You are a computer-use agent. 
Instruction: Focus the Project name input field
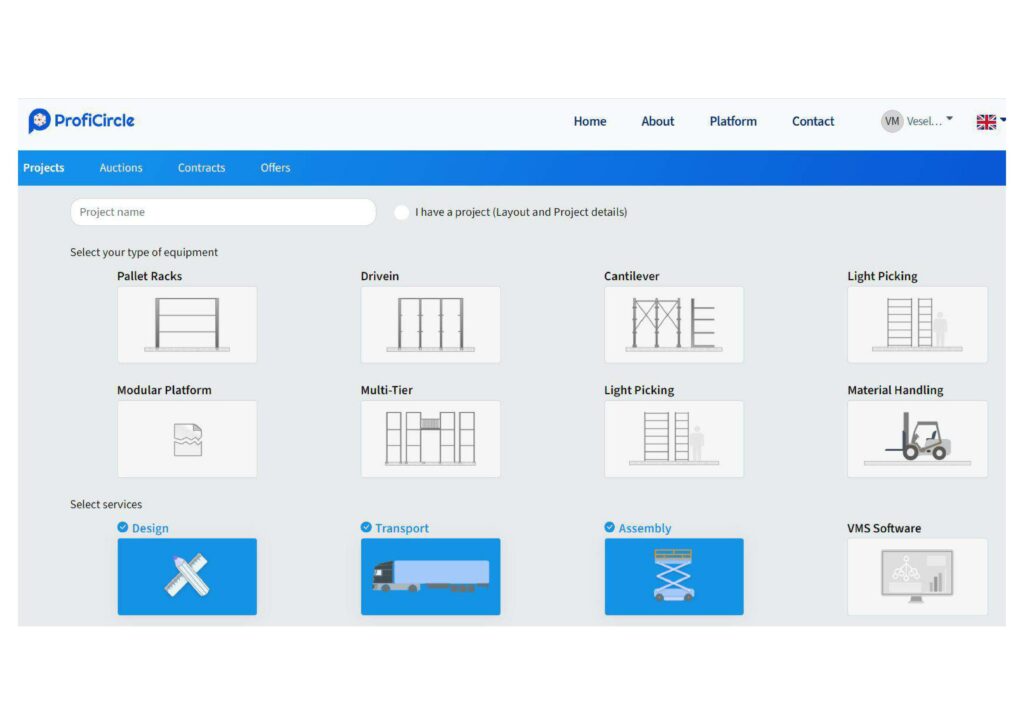point(223,212)
